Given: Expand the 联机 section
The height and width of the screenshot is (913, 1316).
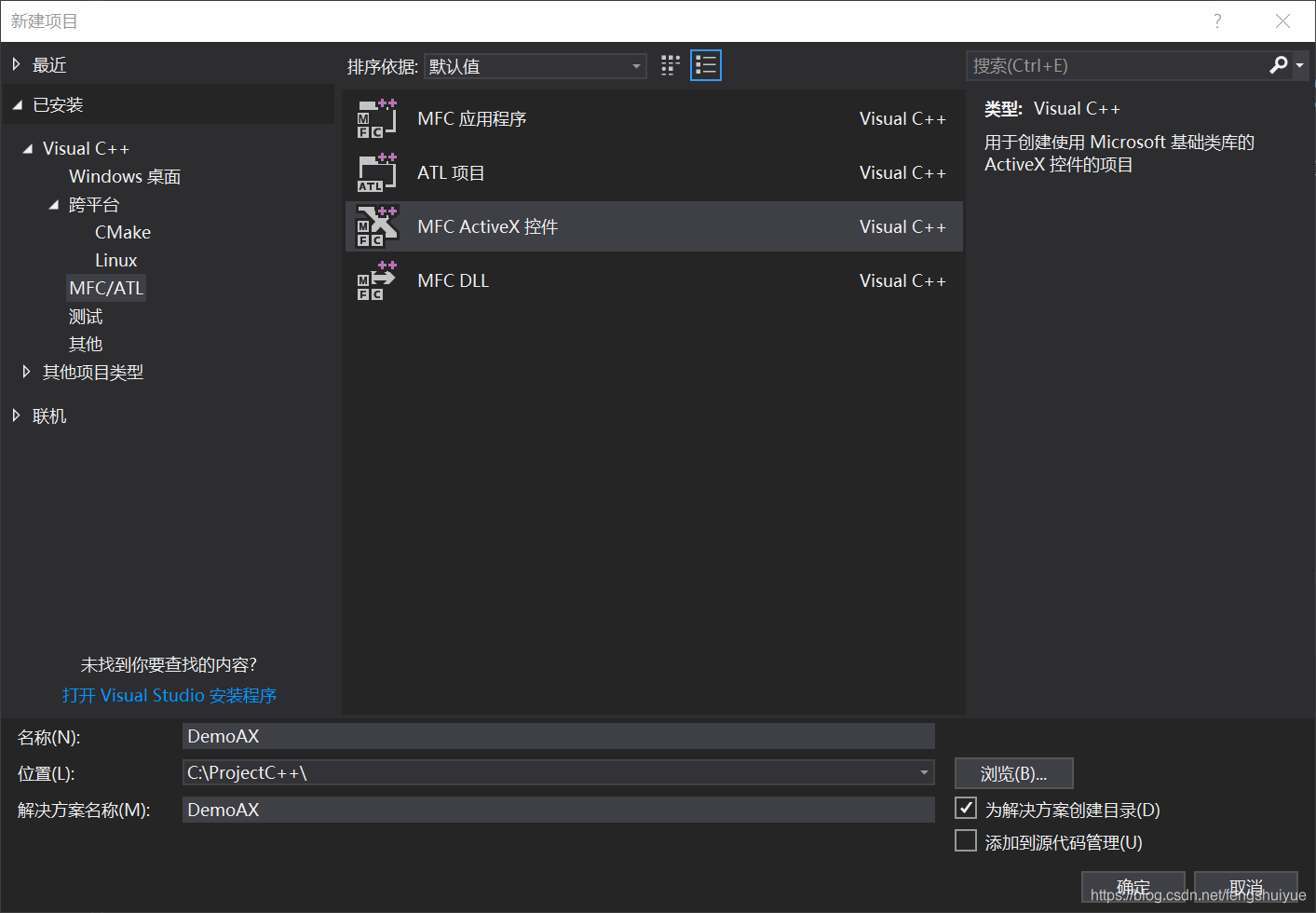Looking at the screenshot, I should pyautogui.click(x=16, y=416).
